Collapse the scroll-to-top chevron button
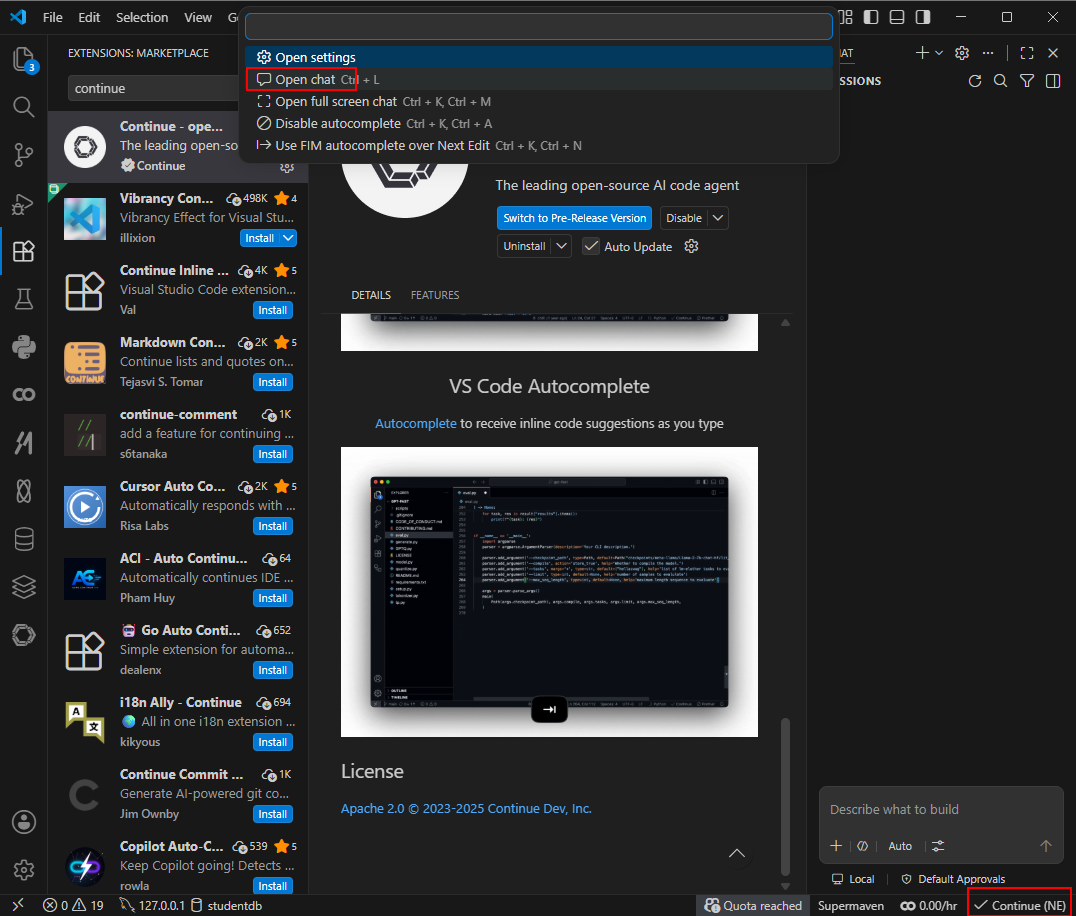This screenshot has height=916, width=1076. pyautogui.click(x=737, y=854)
